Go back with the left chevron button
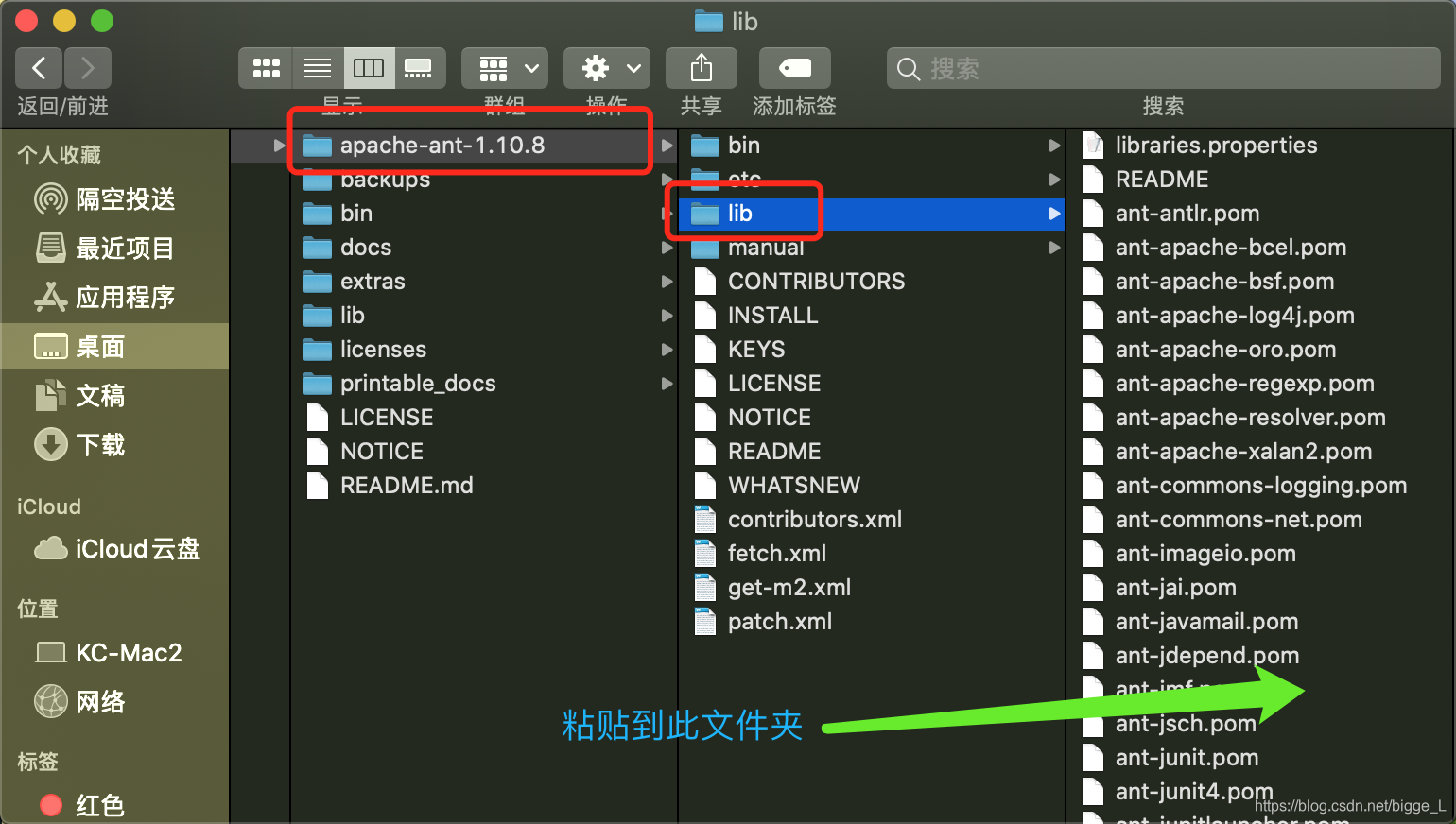This screenshot has width=1456, height=824. (39, 68)
